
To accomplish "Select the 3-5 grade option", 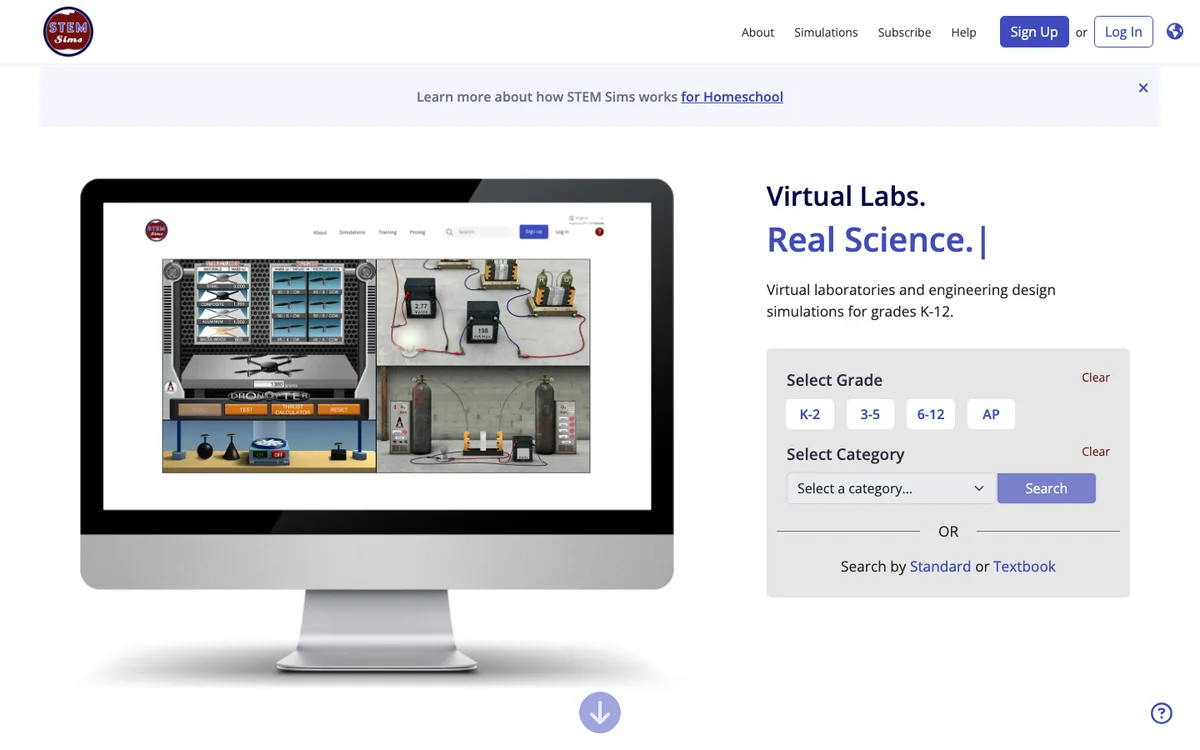I will [870, 414].
